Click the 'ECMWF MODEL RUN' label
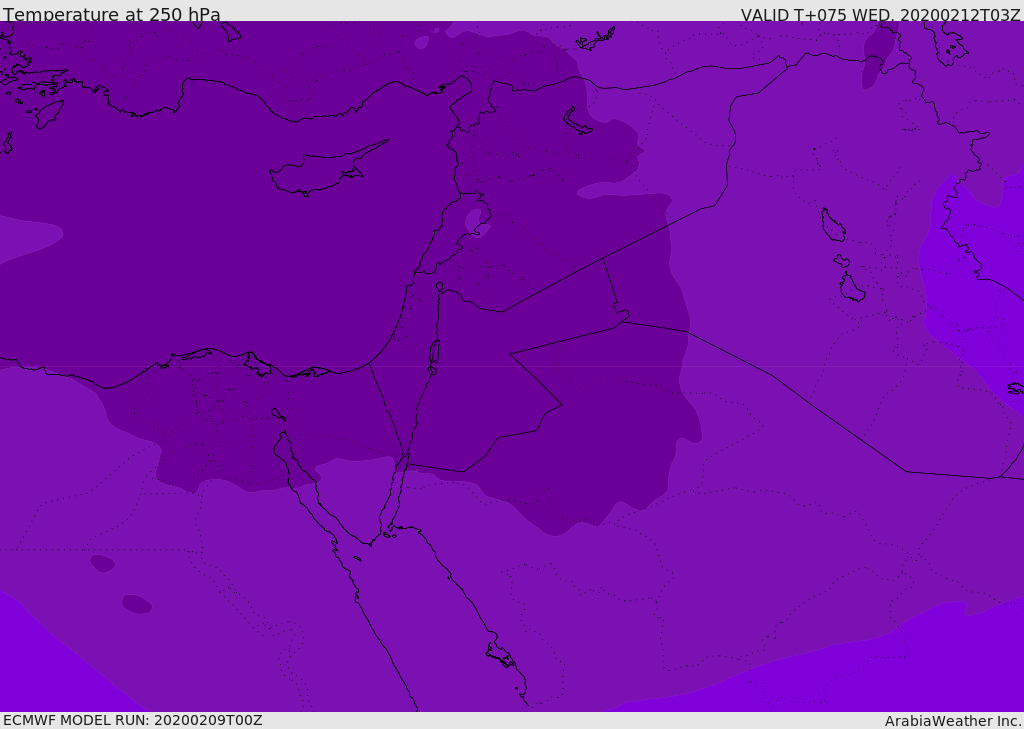 tap(132, 720)
